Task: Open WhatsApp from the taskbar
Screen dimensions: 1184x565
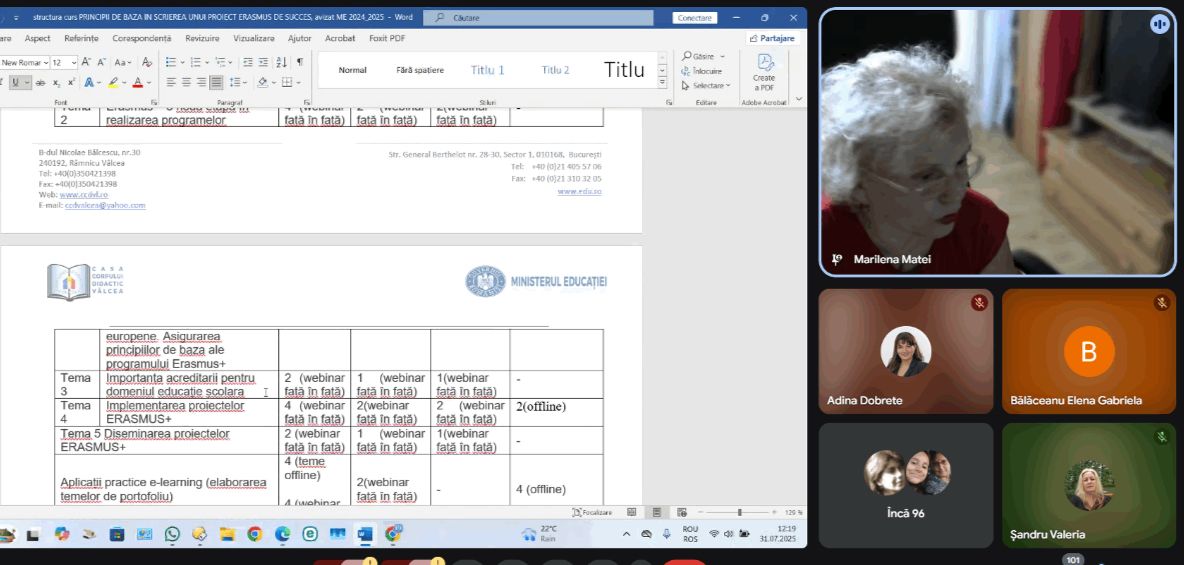Action: coord(172,534)
